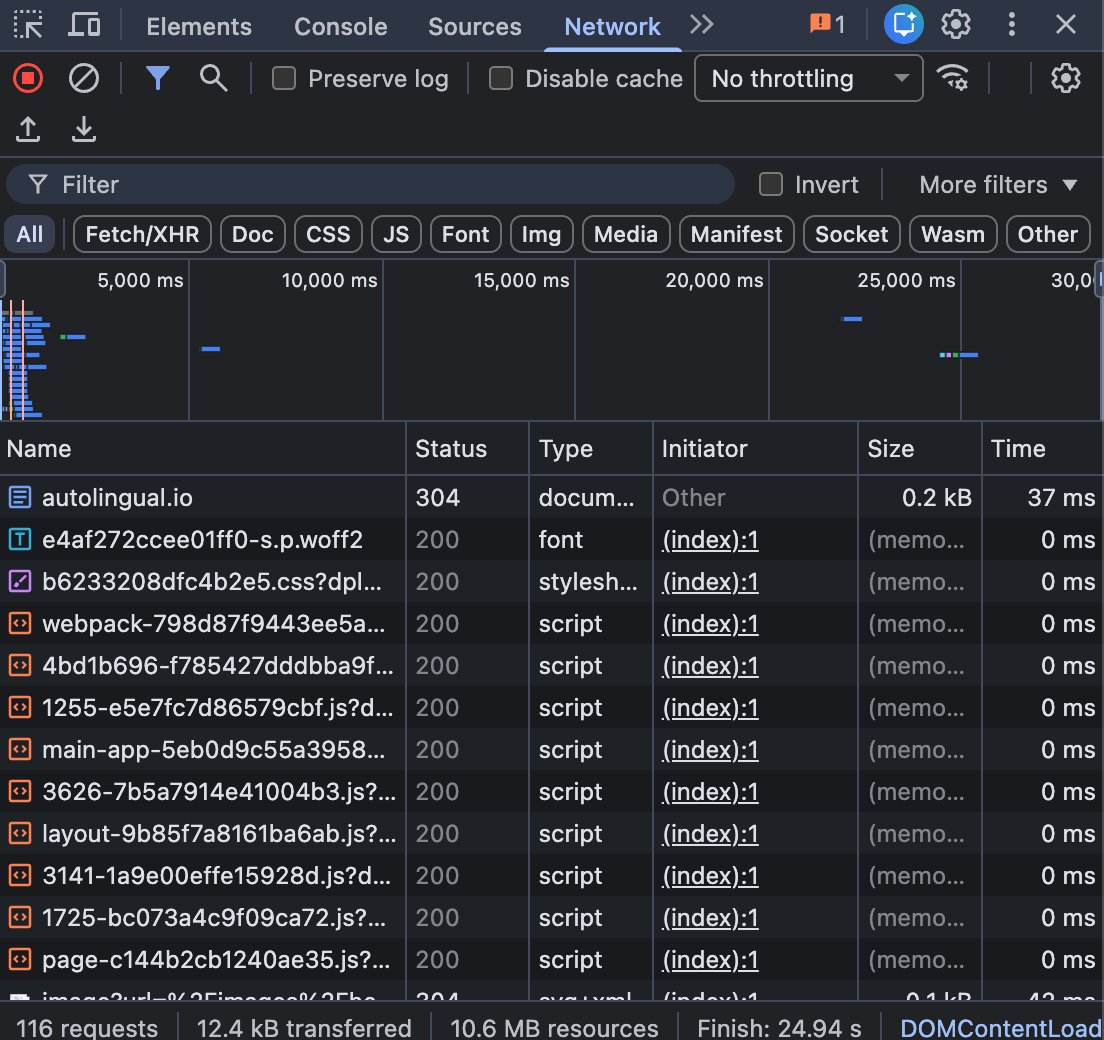
Task: Click the webpack script file icon
Action: (x=20, y=624)
